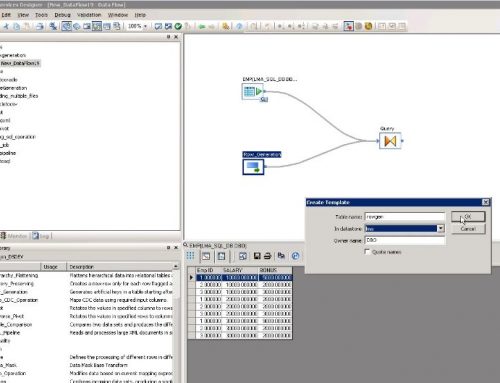
Task: Open the Help menu
Action: pyautogui.click(x=140, y=15)
